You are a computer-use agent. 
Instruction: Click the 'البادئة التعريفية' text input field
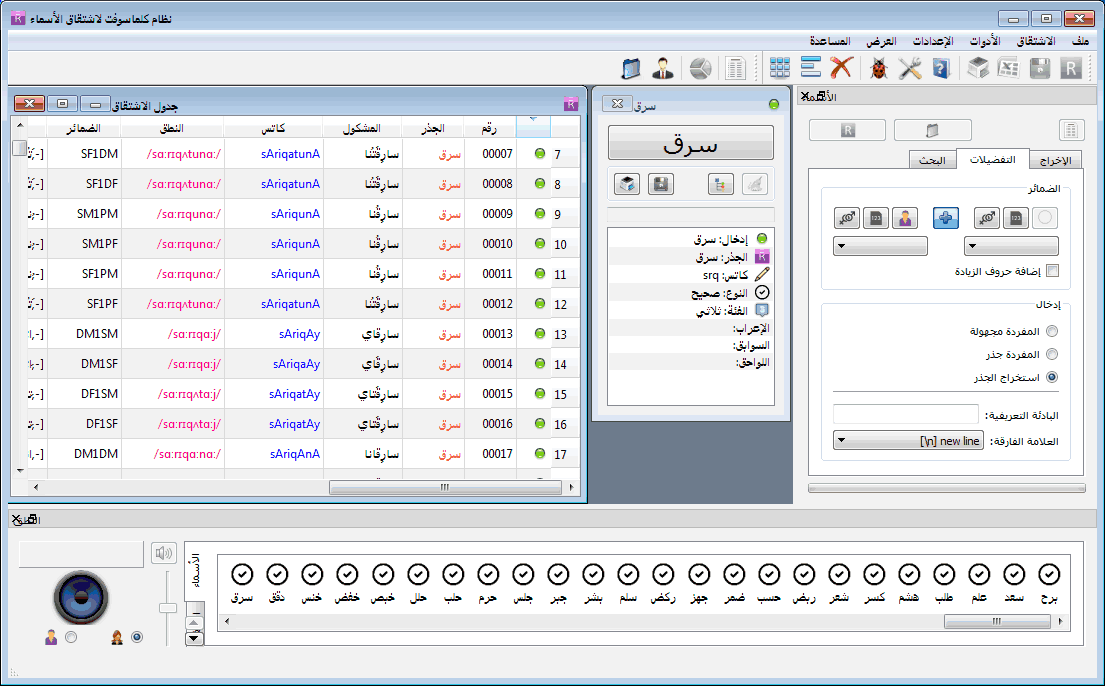(x=905, y=414)
